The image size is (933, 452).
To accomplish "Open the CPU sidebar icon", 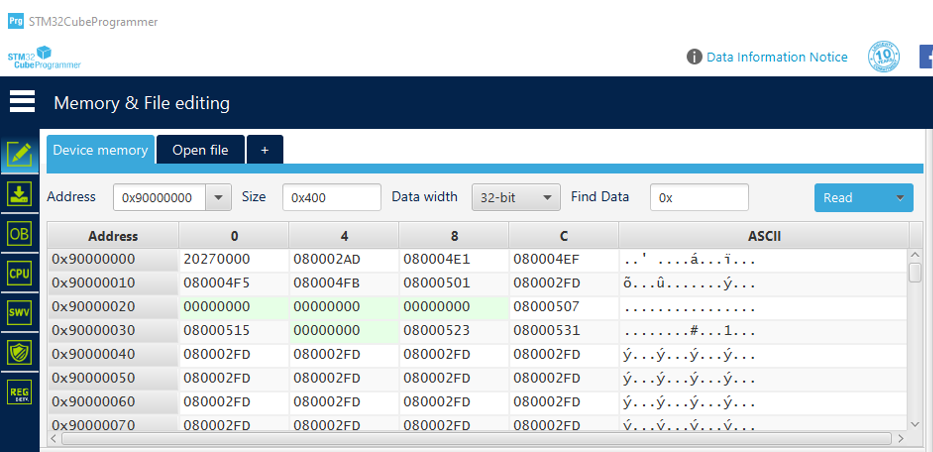I will pos(20,273).
